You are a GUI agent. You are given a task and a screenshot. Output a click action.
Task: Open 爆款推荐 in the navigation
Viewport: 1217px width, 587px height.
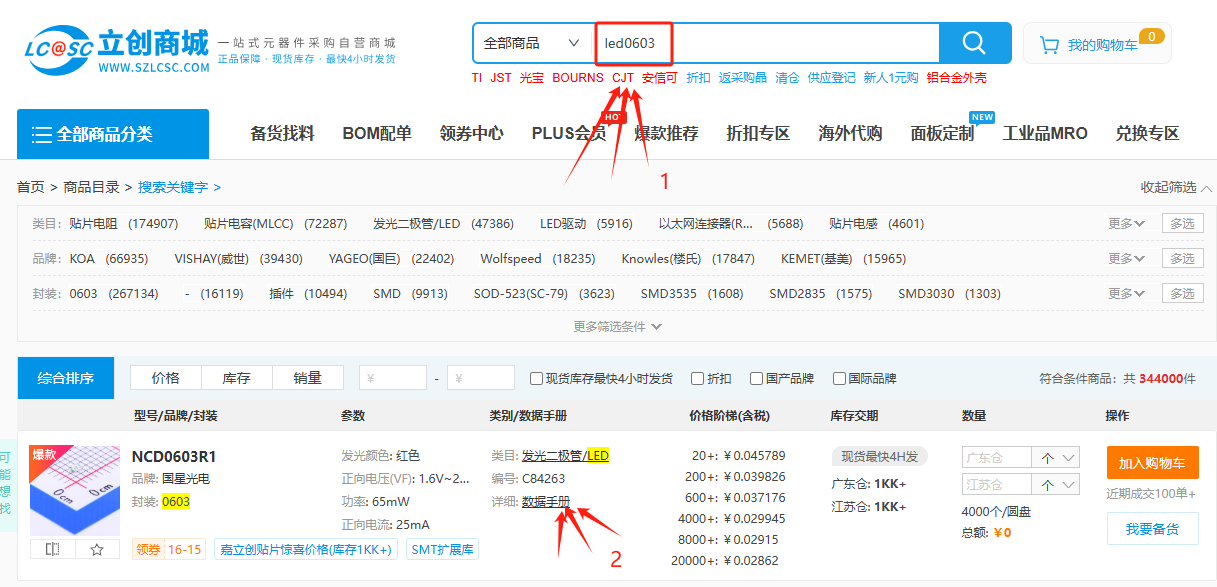pos(666,134)
